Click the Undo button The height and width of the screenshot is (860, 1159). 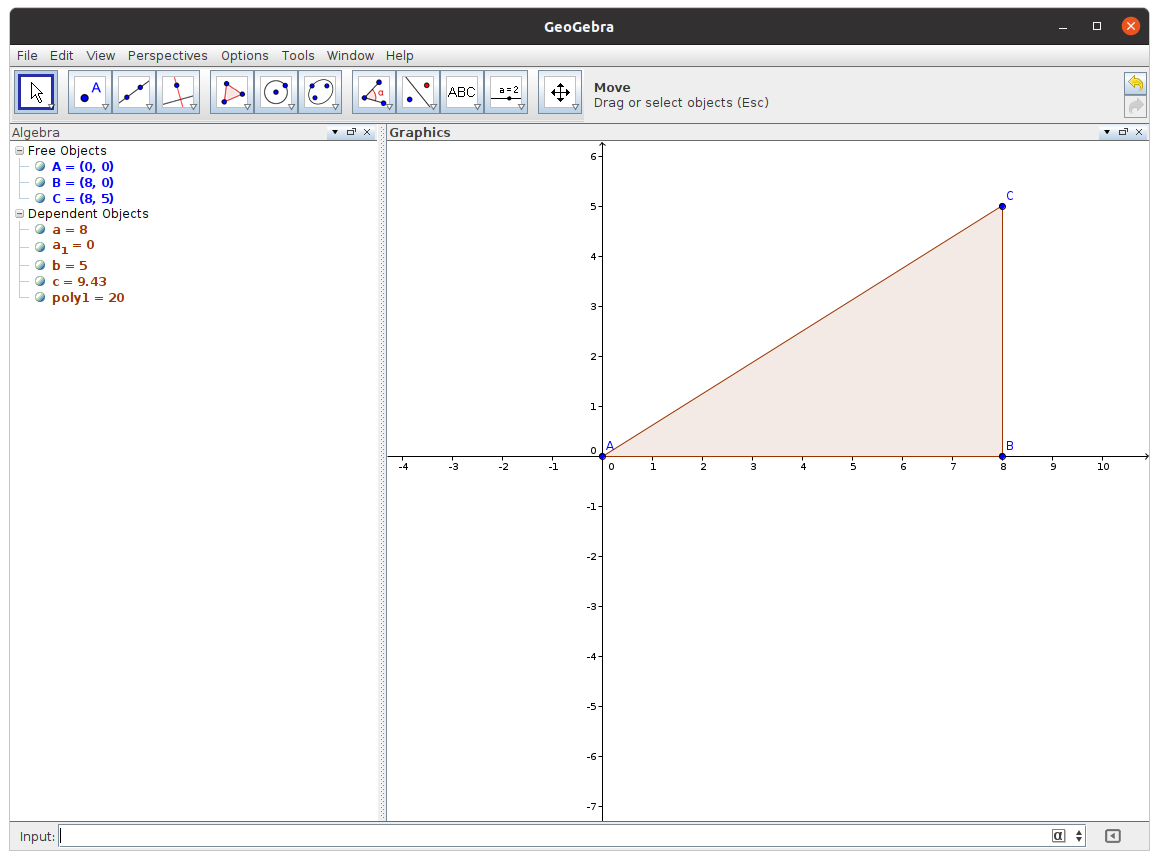(x=1135, y=83)
